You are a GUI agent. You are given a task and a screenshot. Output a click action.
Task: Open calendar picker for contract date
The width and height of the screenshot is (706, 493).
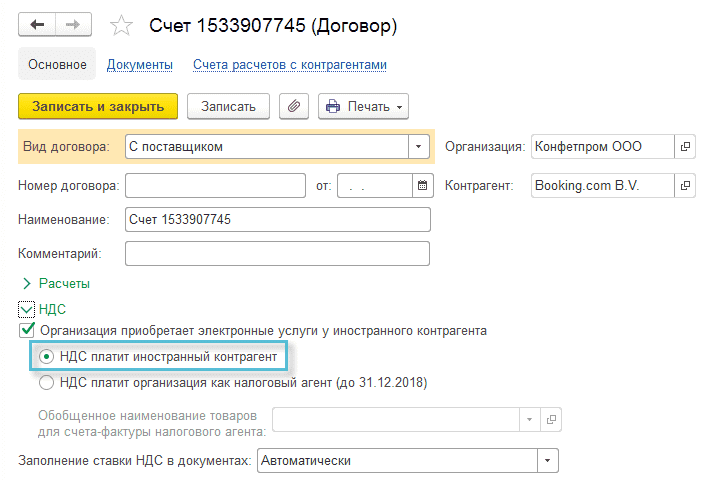[x=422, y=186]
